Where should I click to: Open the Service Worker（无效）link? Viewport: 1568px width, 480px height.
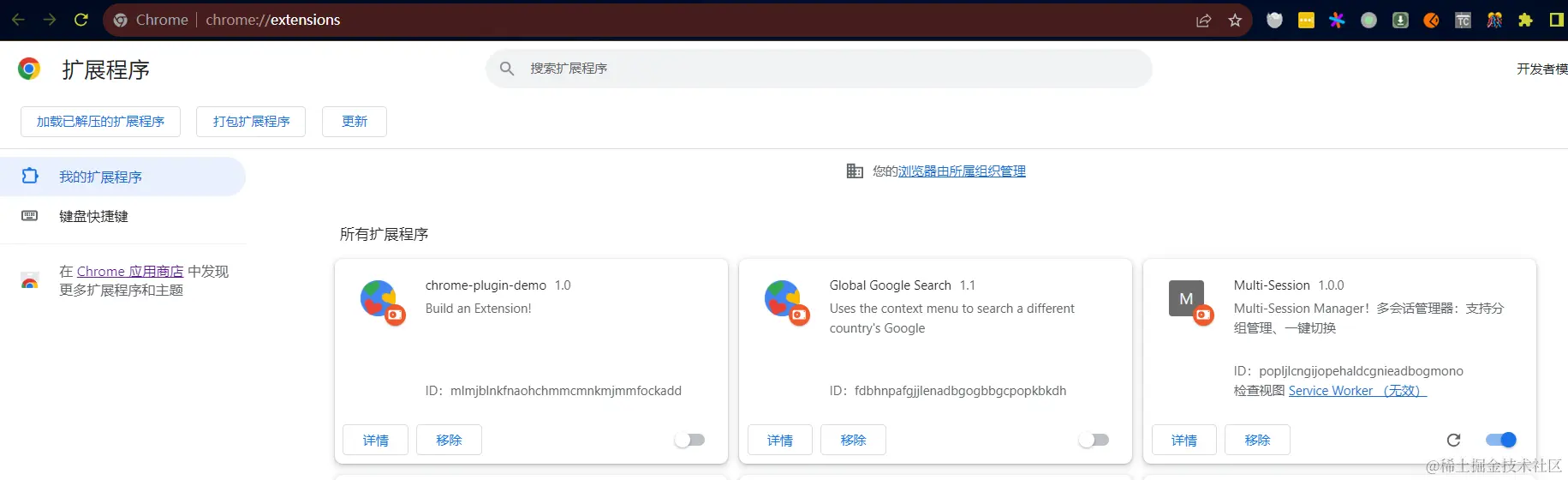1357,391
